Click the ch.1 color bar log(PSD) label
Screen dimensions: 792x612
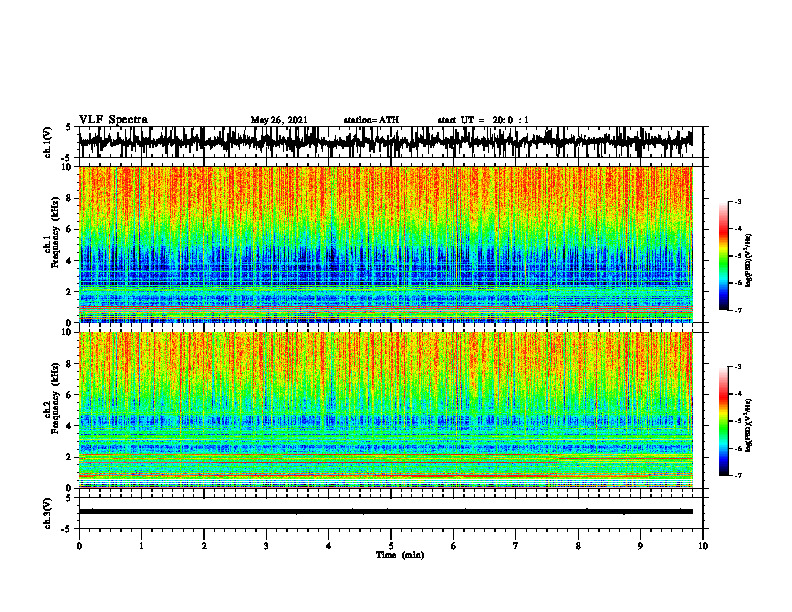pyautogui.click(x=749, y=260)
